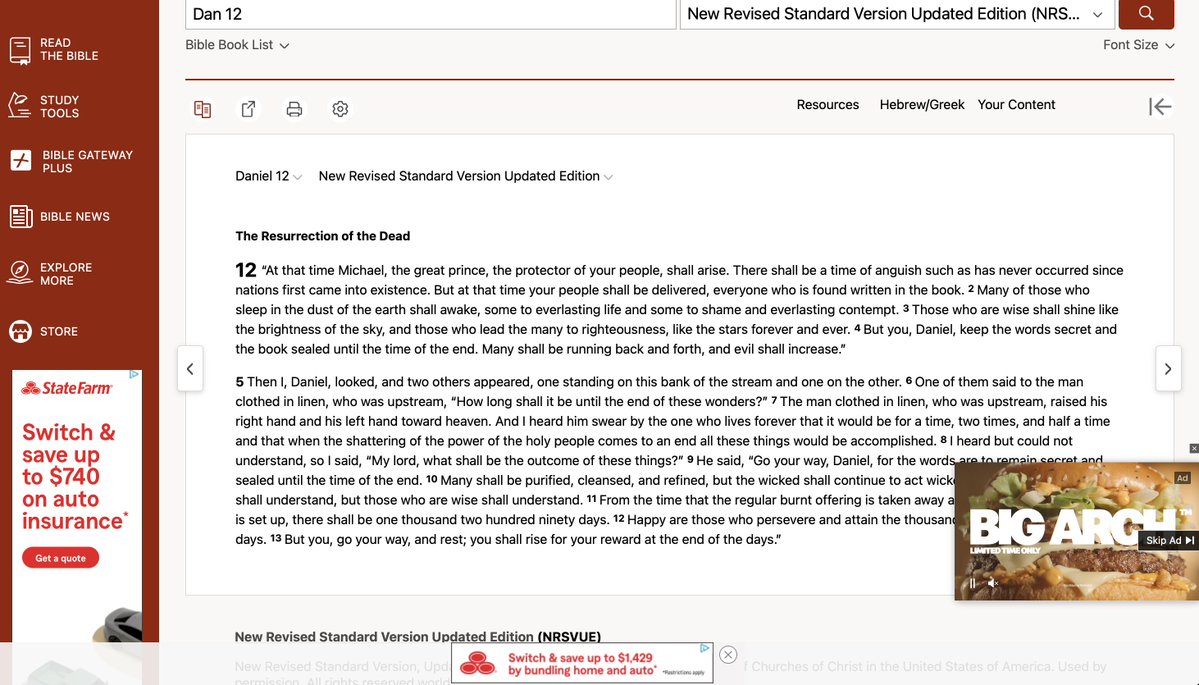
Task: Click the 'Dan 12' search input field
Action: (431, 14)
